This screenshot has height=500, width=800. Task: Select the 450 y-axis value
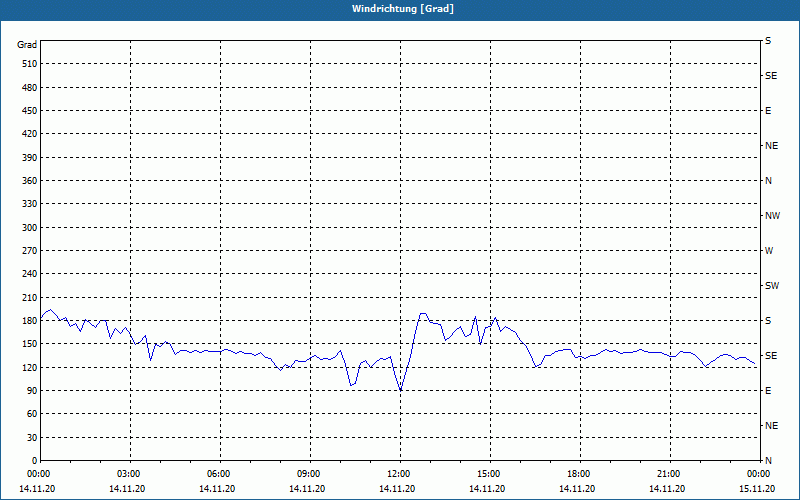[30, 111]
